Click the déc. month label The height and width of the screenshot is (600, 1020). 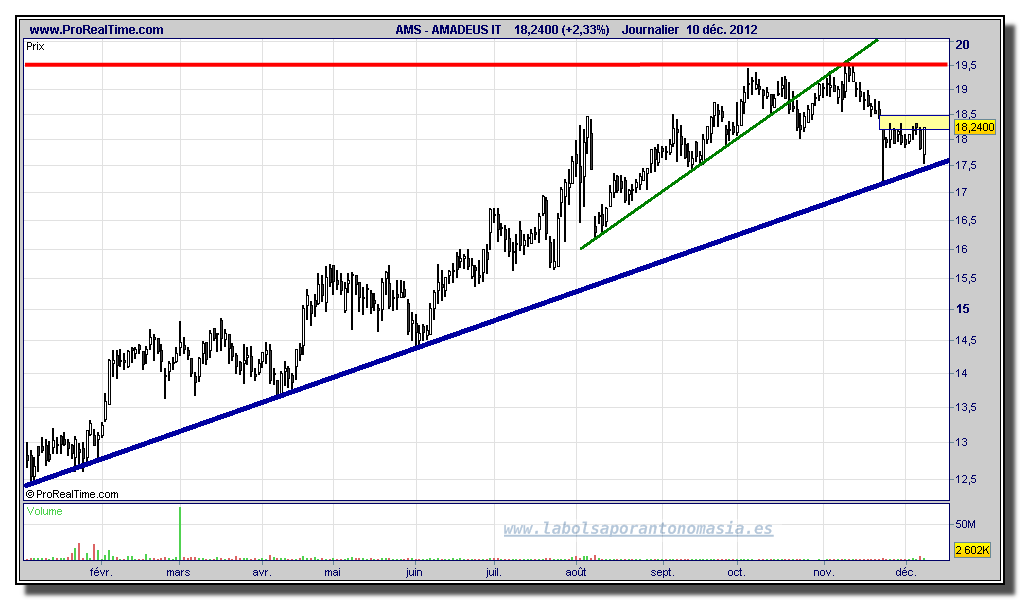906,573
